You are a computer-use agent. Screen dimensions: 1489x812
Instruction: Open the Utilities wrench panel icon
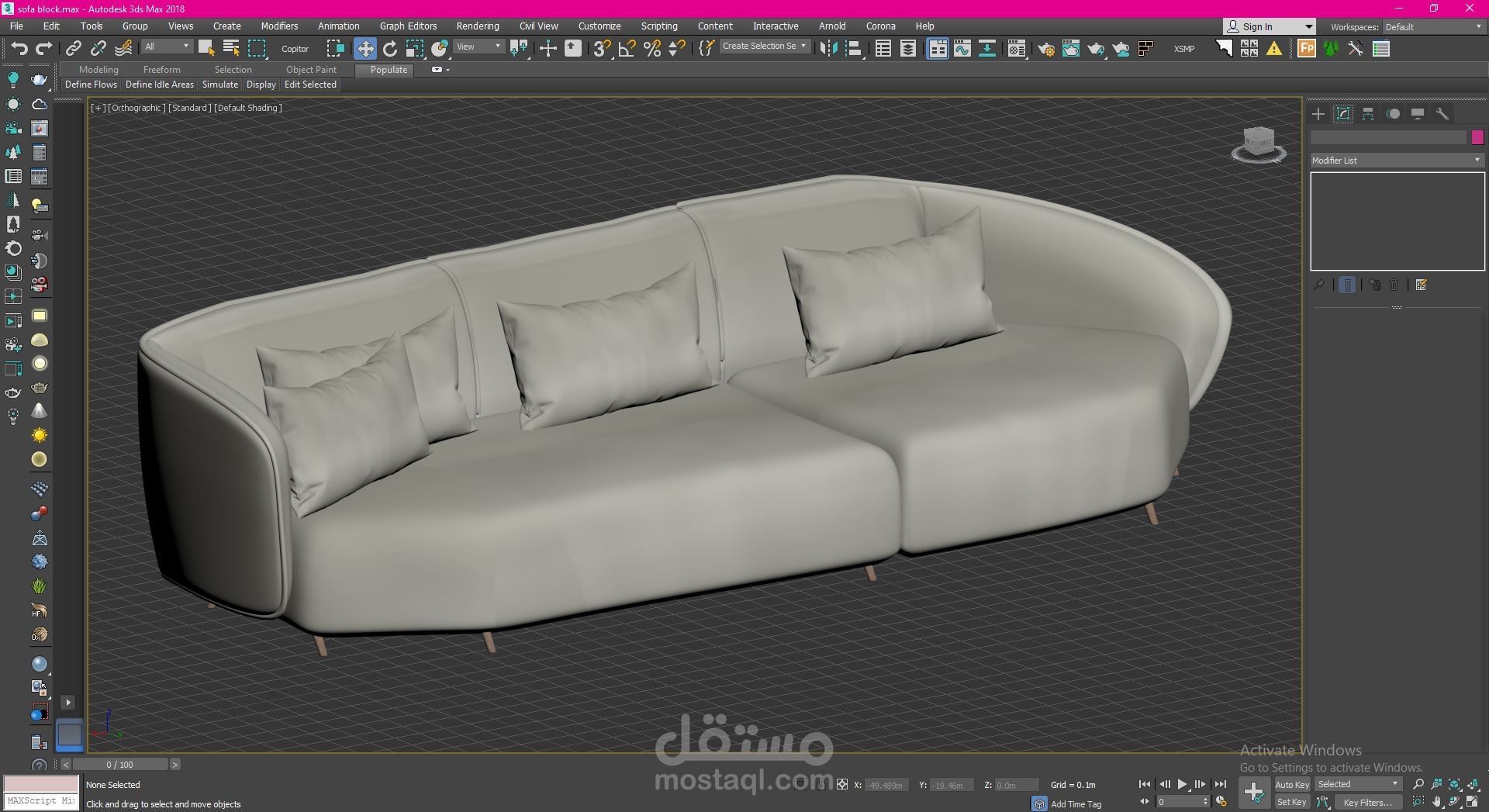pos(1442,114)
